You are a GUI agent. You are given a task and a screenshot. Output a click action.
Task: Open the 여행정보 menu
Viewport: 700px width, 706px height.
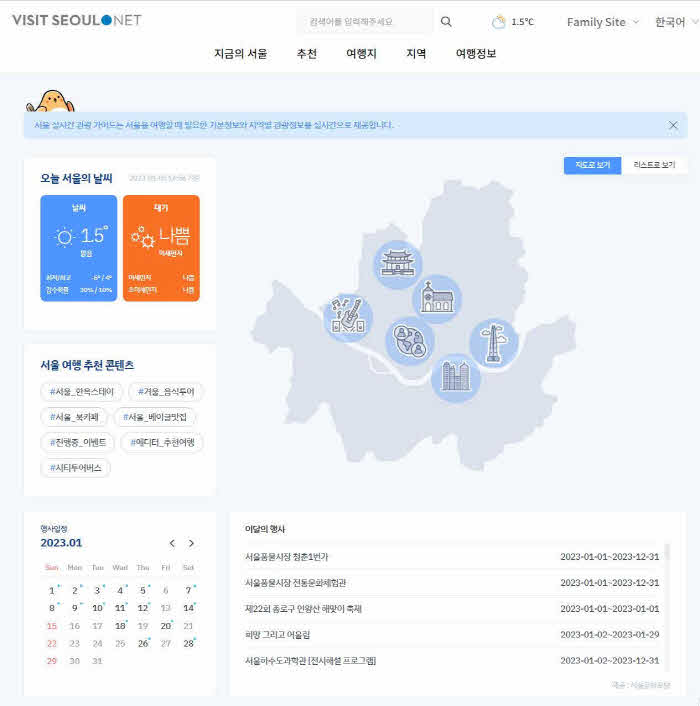[x=475, y=54]
